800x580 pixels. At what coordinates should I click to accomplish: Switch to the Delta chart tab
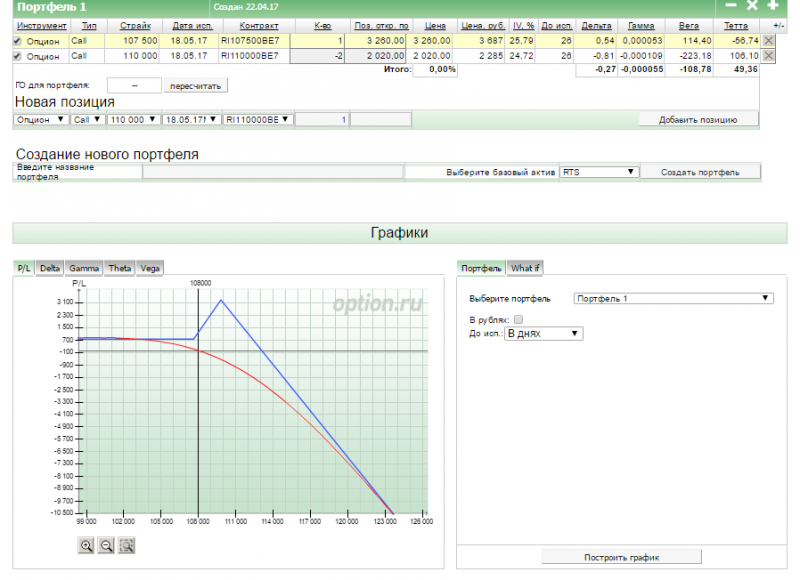click(50, 268)
